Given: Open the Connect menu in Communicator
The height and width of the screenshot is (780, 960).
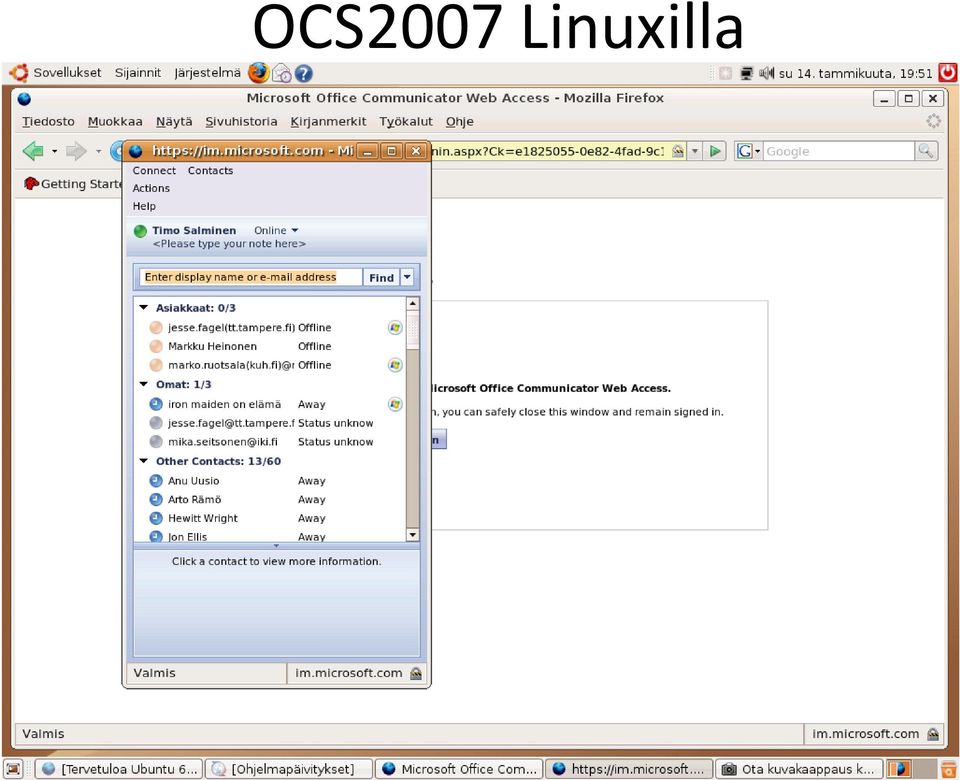Looking at the screenshot, I should tap(154, 171).
